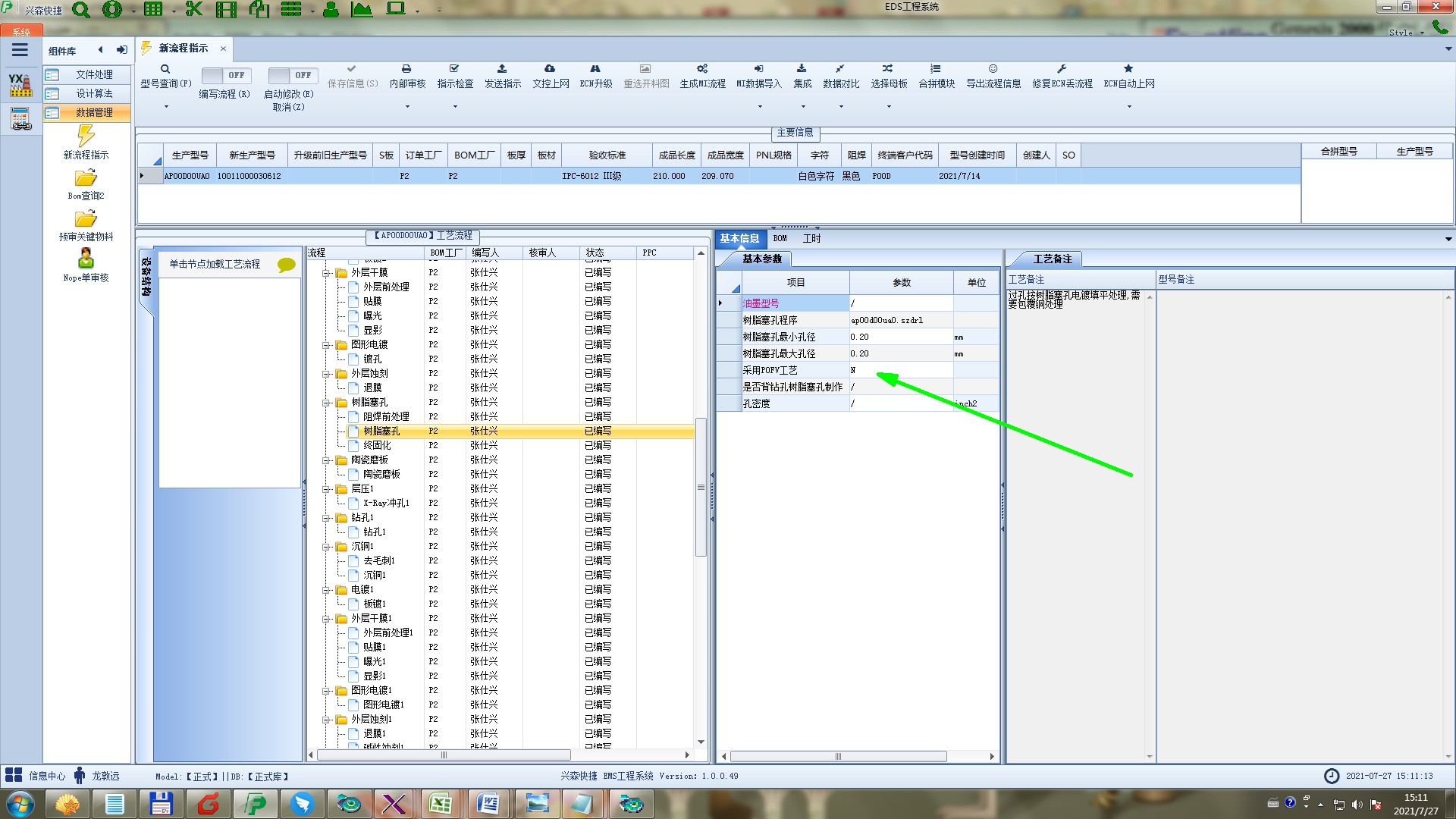The width and height of the screenshot is (1456, 819).
Task: Click the 型号查询 search icon
Action: click(165, 69)
